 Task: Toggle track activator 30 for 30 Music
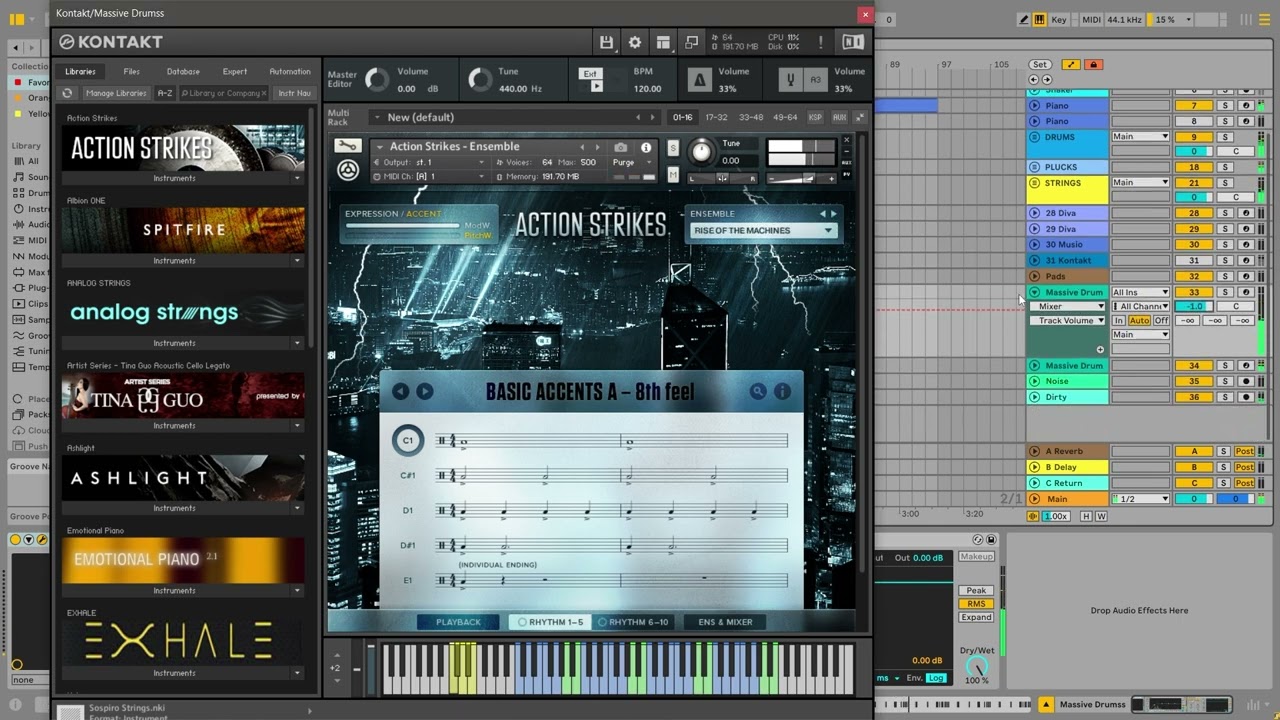[1193, 244]
